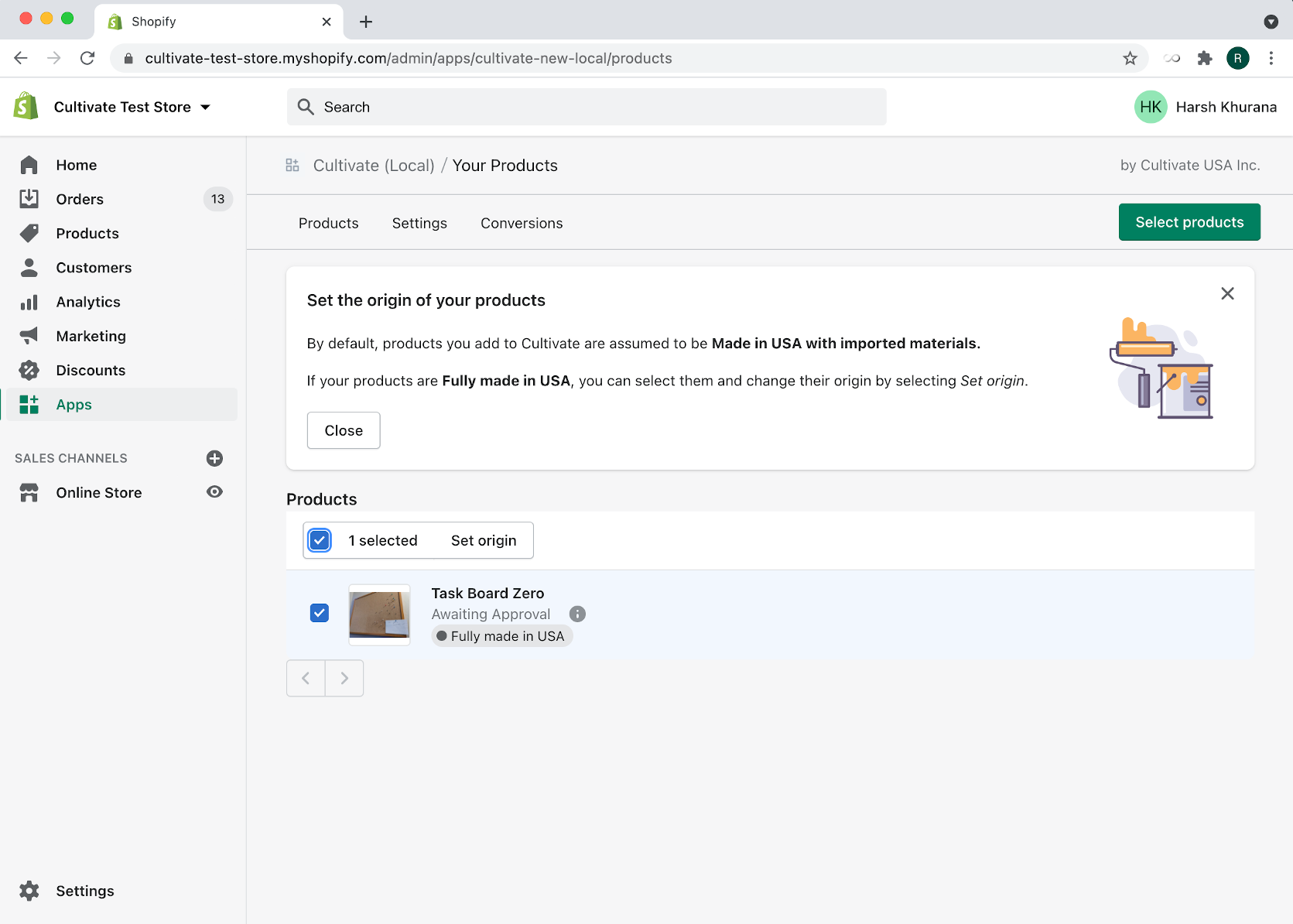The height and width of the screenshot is (924, 1293).
Task: Open Customers from the sidebar
Action: pyautogui.click(x=94, y=268)
